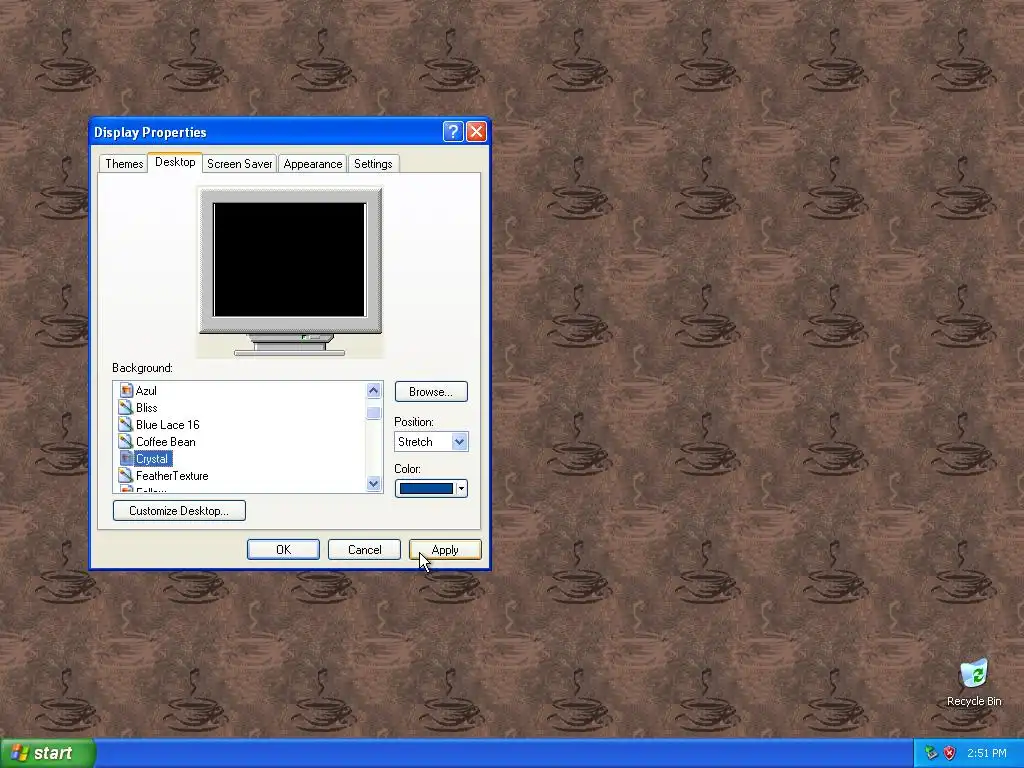Viewport: 1024px width, 768px height.
Task: Click background list scroll down arrow
Action: [374, 484]
